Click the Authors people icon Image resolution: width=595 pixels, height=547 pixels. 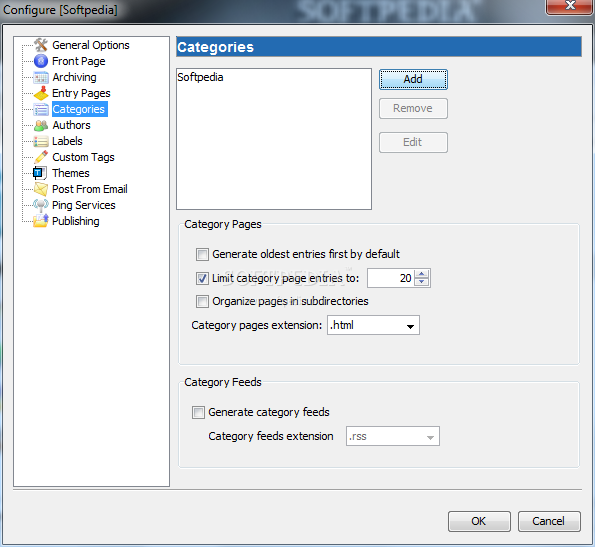click(x=41, y=125)
